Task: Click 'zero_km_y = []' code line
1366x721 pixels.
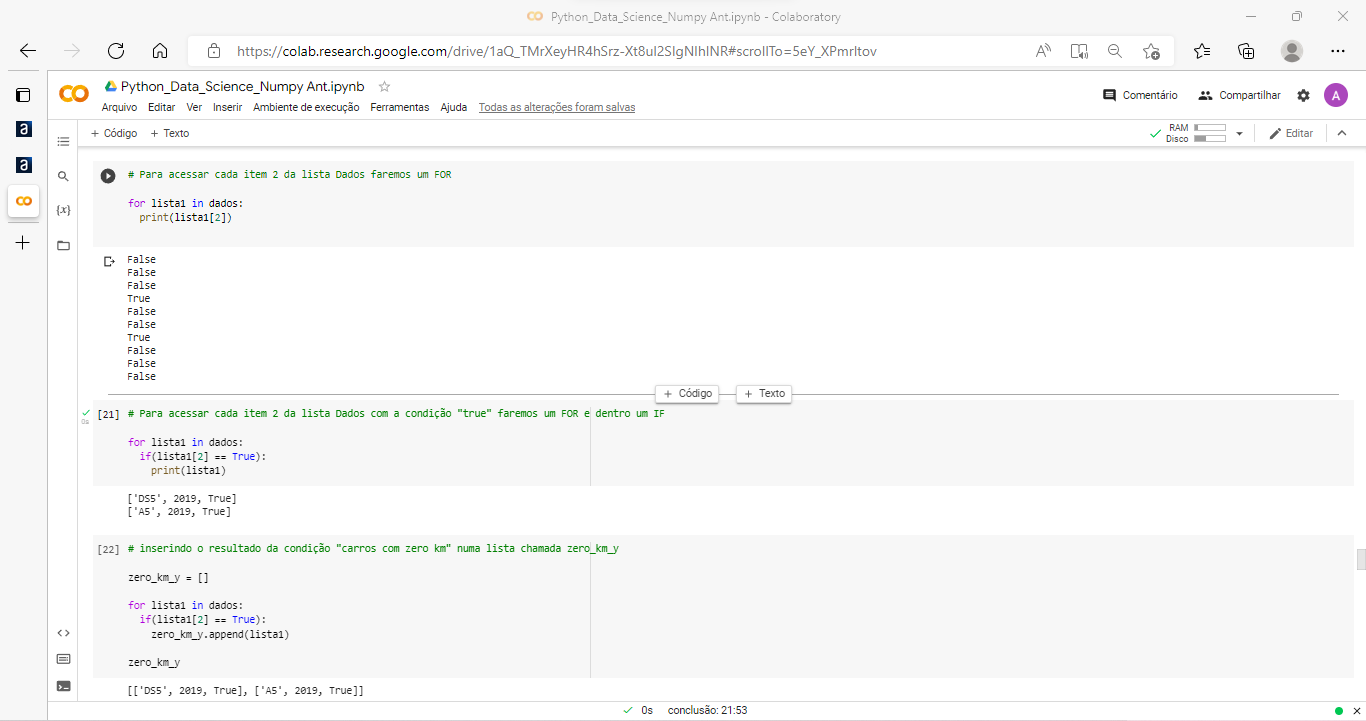Action: coord(168,577)
